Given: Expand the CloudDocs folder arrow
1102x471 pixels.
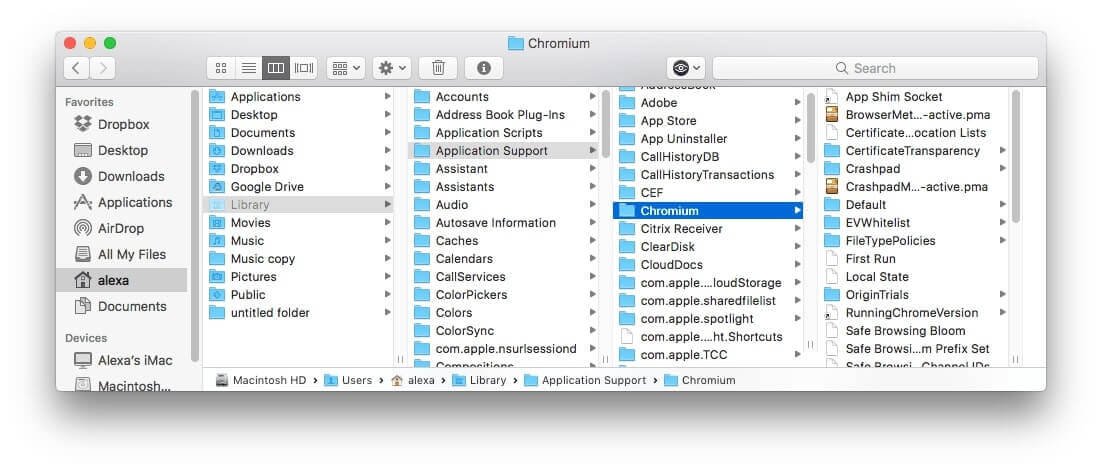Looking at the screenshot, I should [798, 265].
